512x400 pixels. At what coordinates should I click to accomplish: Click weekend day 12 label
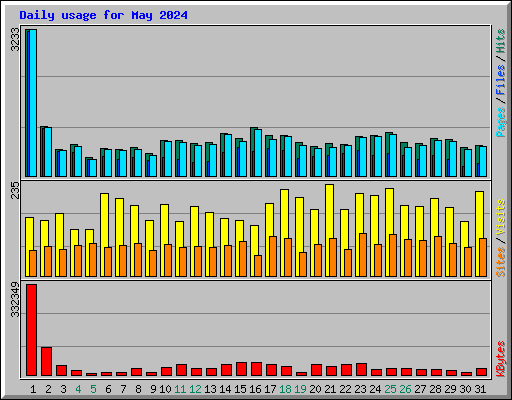pos(195,389)
